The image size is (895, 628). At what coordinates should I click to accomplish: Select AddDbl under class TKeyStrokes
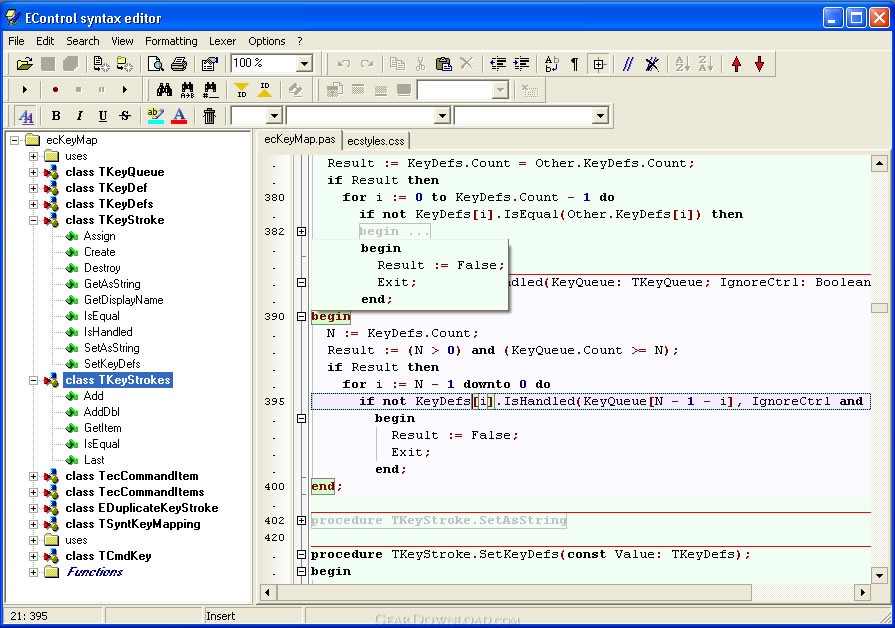(x=102, y=412)
